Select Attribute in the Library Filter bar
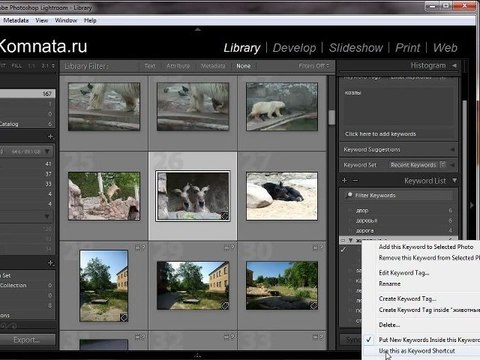Viewport: 480px width, 360px height. click(x=178, y=66)
